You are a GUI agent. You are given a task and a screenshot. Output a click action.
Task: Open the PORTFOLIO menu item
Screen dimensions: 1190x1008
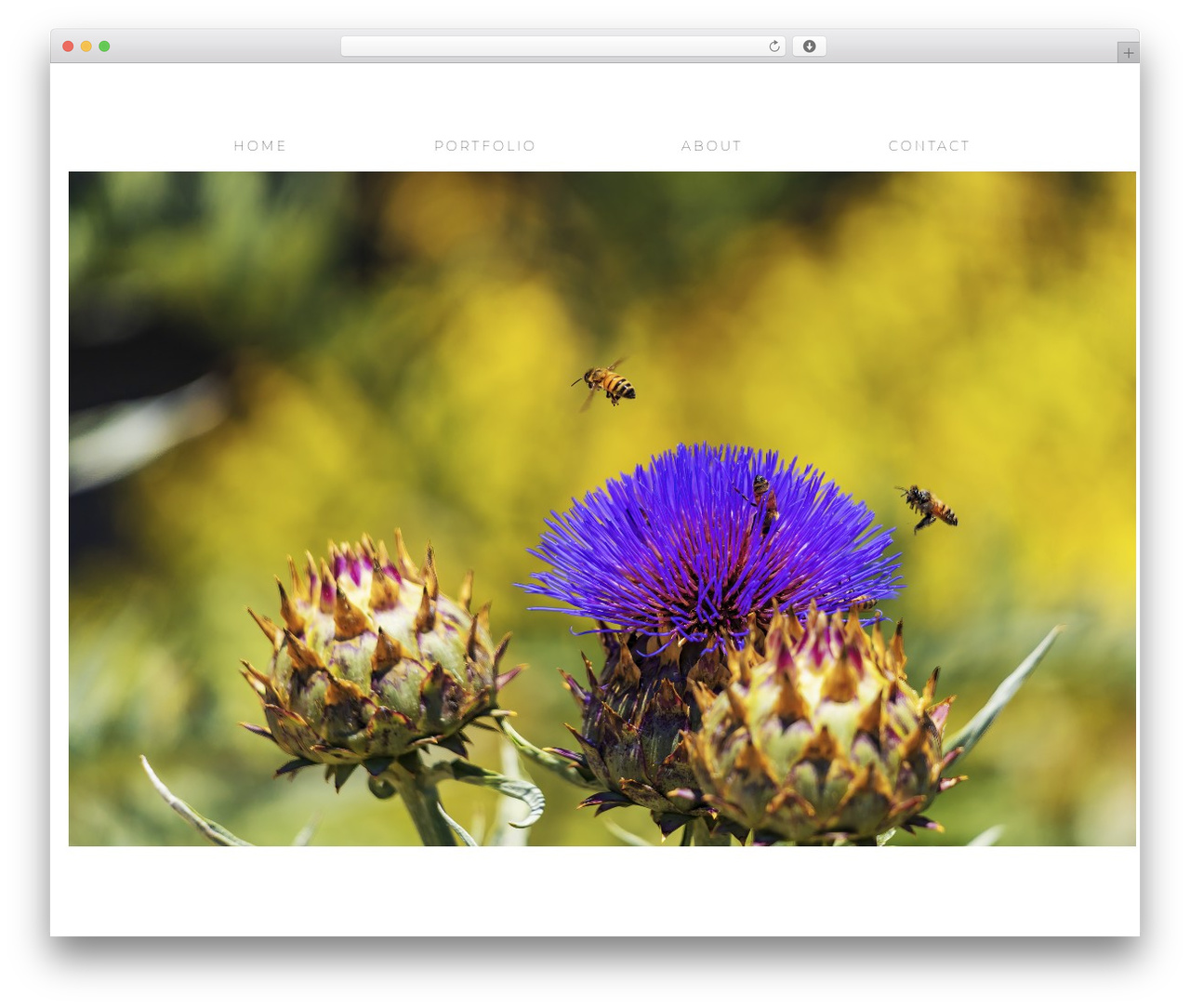pyautogui.click(x=485, y=146)
